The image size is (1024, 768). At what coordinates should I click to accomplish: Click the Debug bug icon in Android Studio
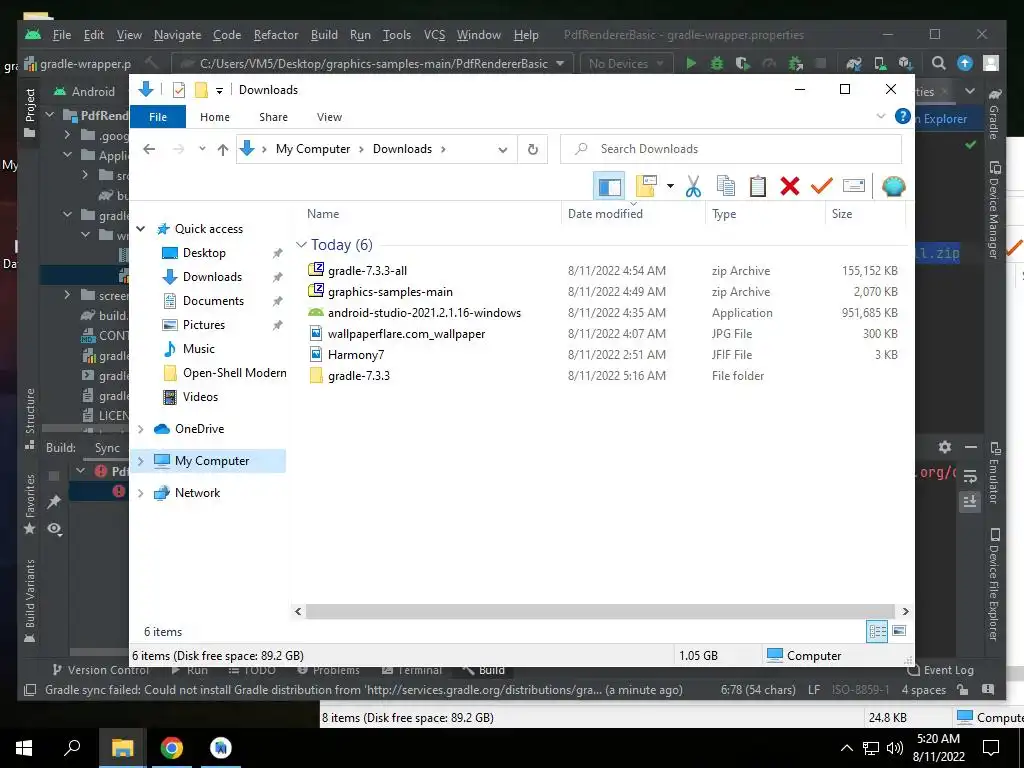(x=717, y=63)
